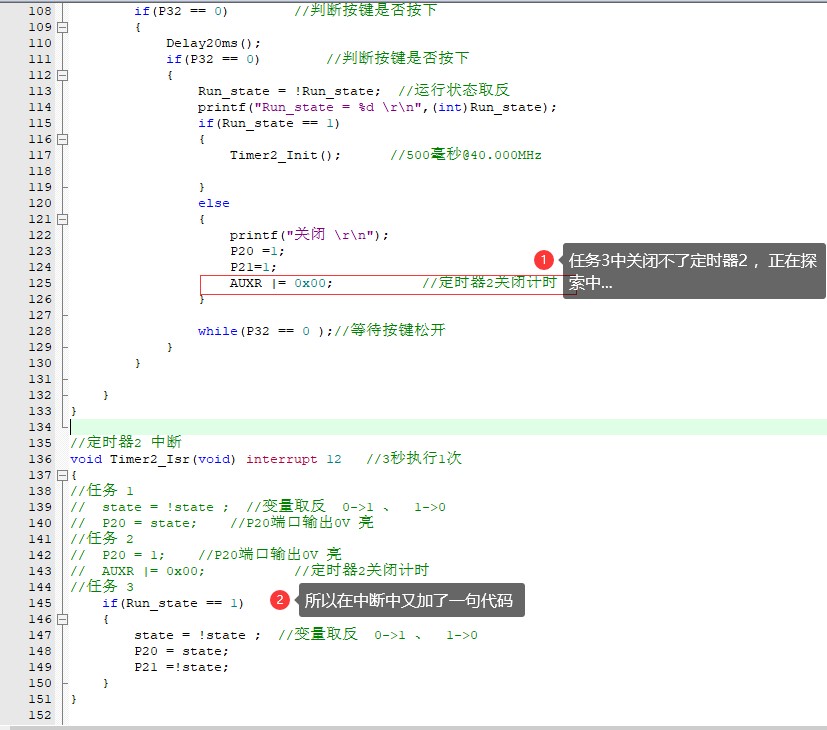This screenshot has height=730, width=827.
Task: Click 'P21 =!state;' on line 149
Action: (x=181, y=667)
